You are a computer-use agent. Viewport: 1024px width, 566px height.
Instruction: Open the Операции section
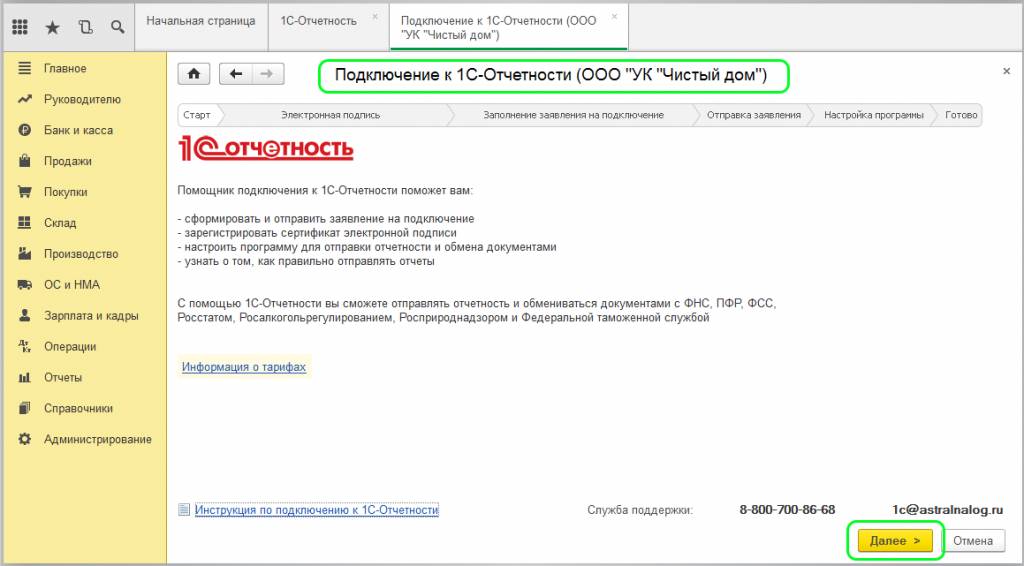(x=70, y=346)
